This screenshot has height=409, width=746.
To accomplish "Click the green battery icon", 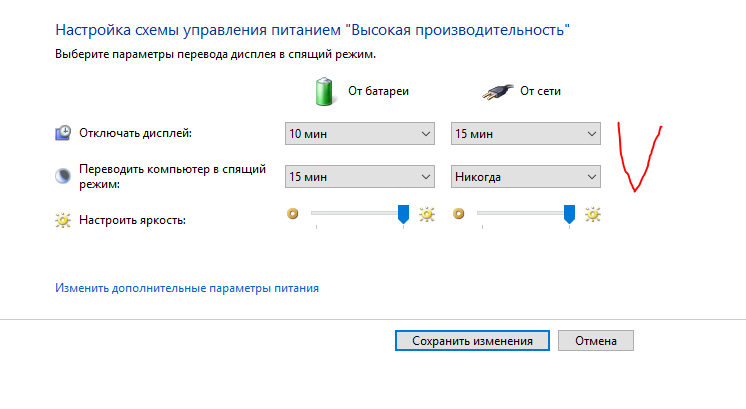I will pos(323,91).
